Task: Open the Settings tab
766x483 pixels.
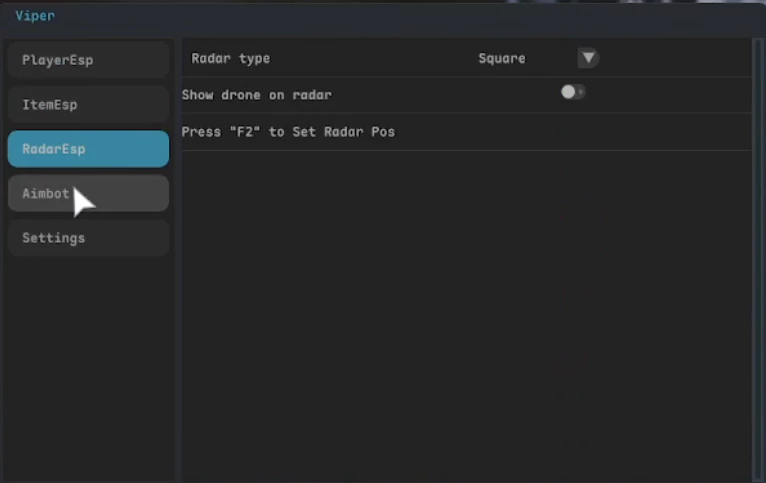Action: point(88,238)
